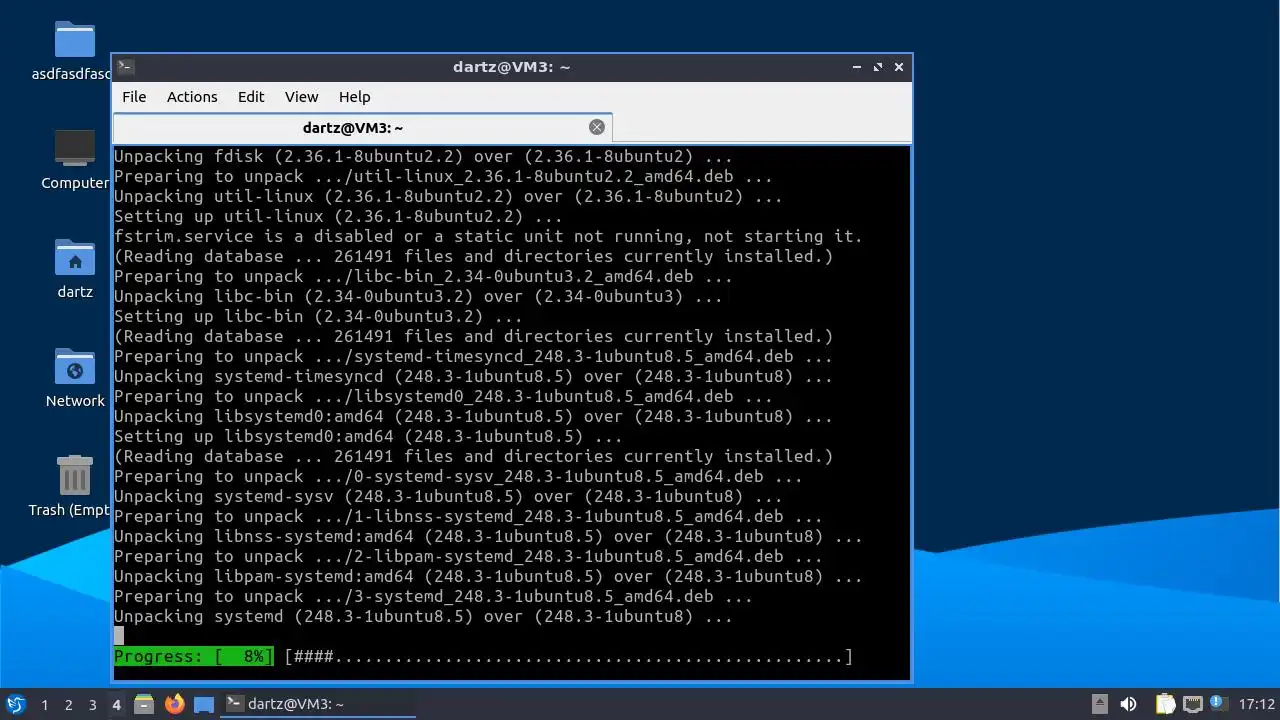1280x720 pixels.
Task: Click 'Unpacking libpam-systemd:amd64' terminal line
Action: (488, 577)
